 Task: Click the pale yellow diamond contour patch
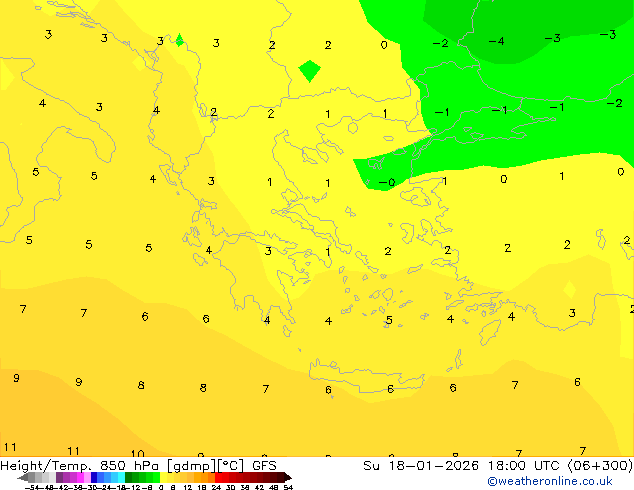[x=570, y=289]
